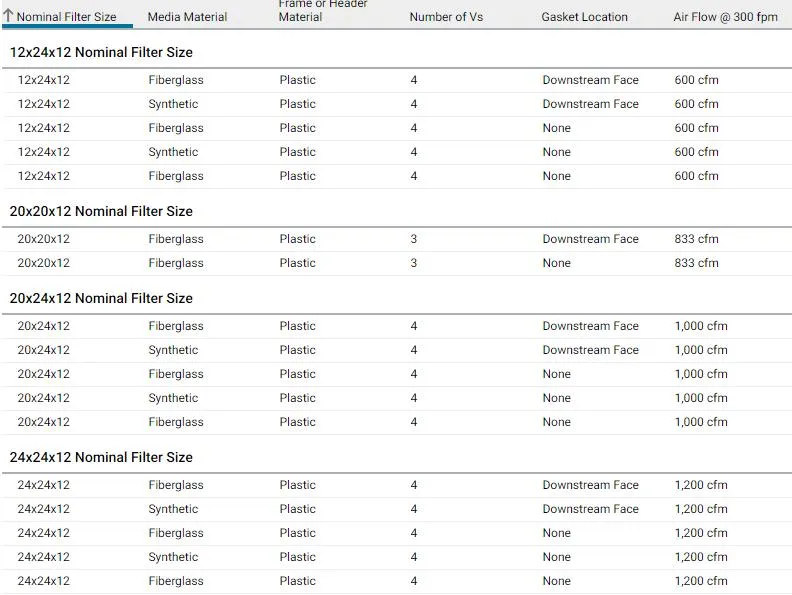
Task: Collapse the 20x20x12 Nominal Filter Size group
Action: pyautogui.click(x=101, y=211)
